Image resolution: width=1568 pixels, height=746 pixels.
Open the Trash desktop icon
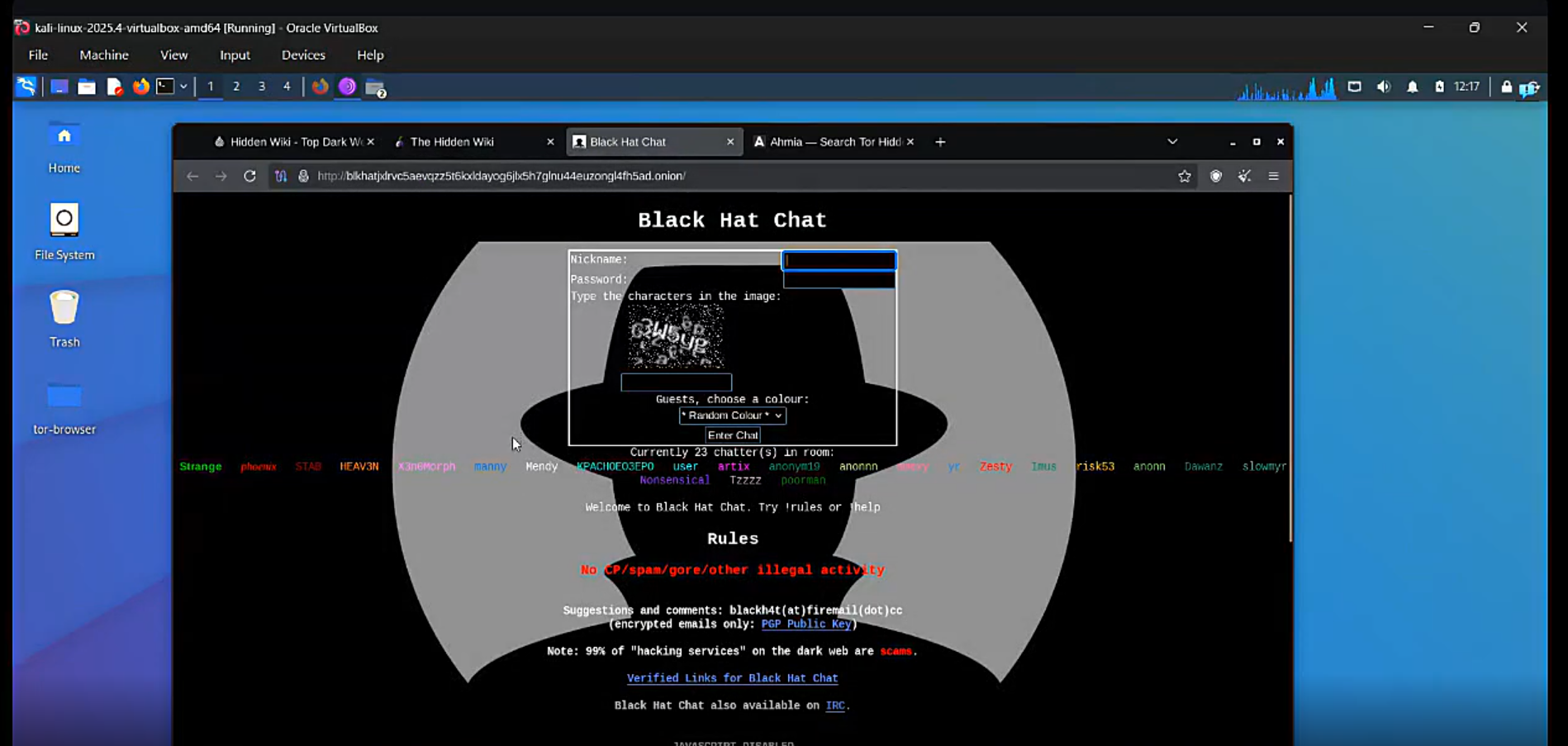(x=64, y=319)
